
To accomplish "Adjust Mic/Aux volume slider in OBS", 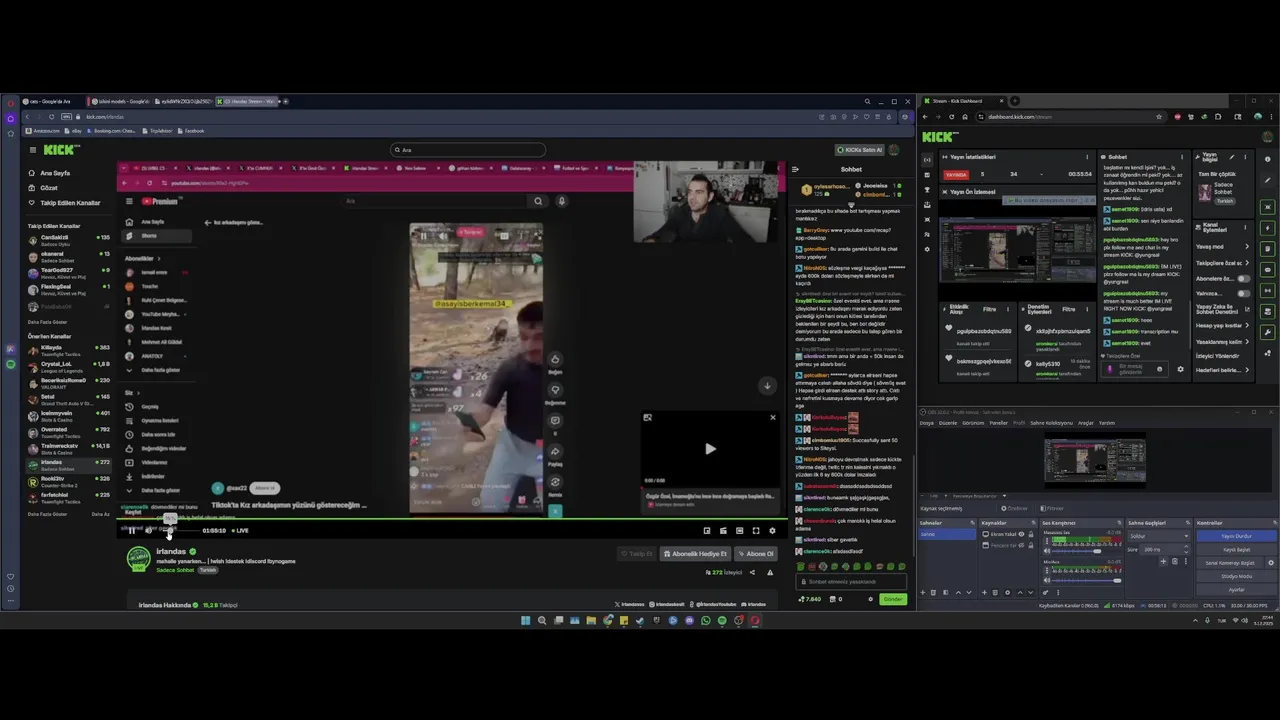I will coord(1086,581).
